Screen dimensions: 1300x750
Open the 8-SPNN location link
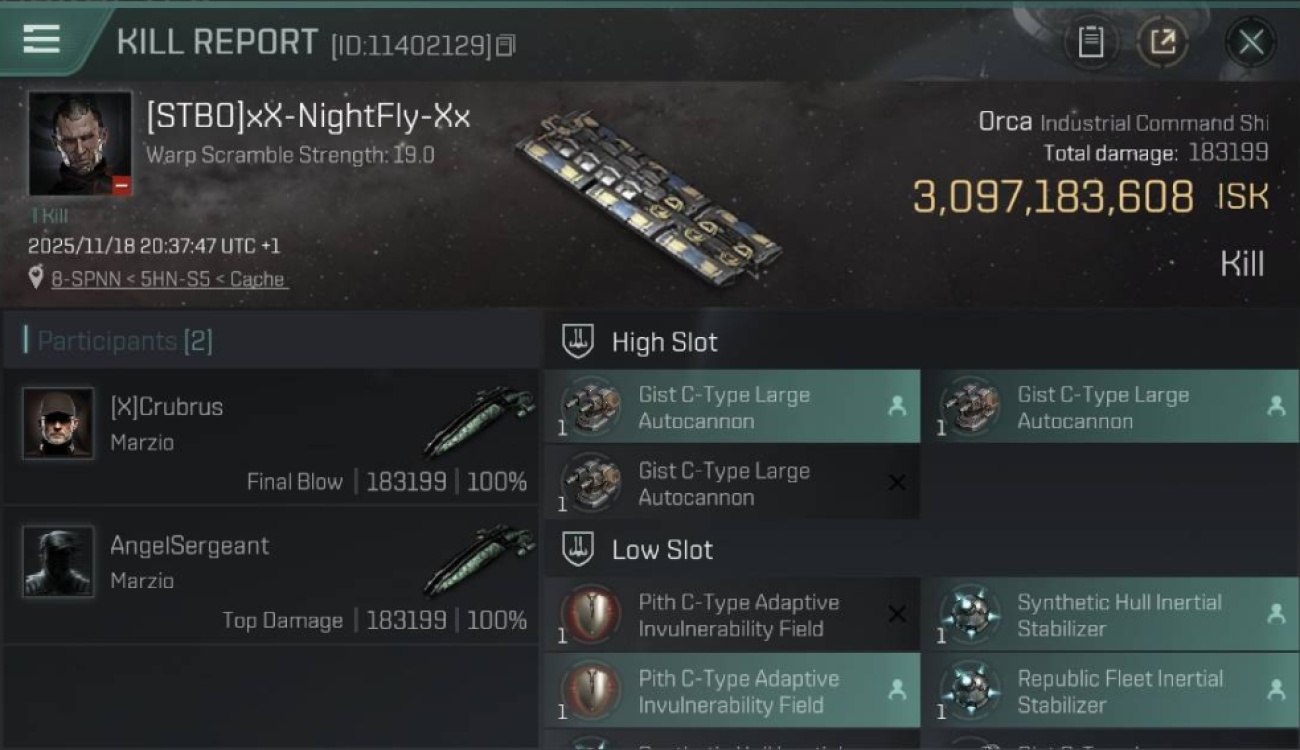[169, 280]
